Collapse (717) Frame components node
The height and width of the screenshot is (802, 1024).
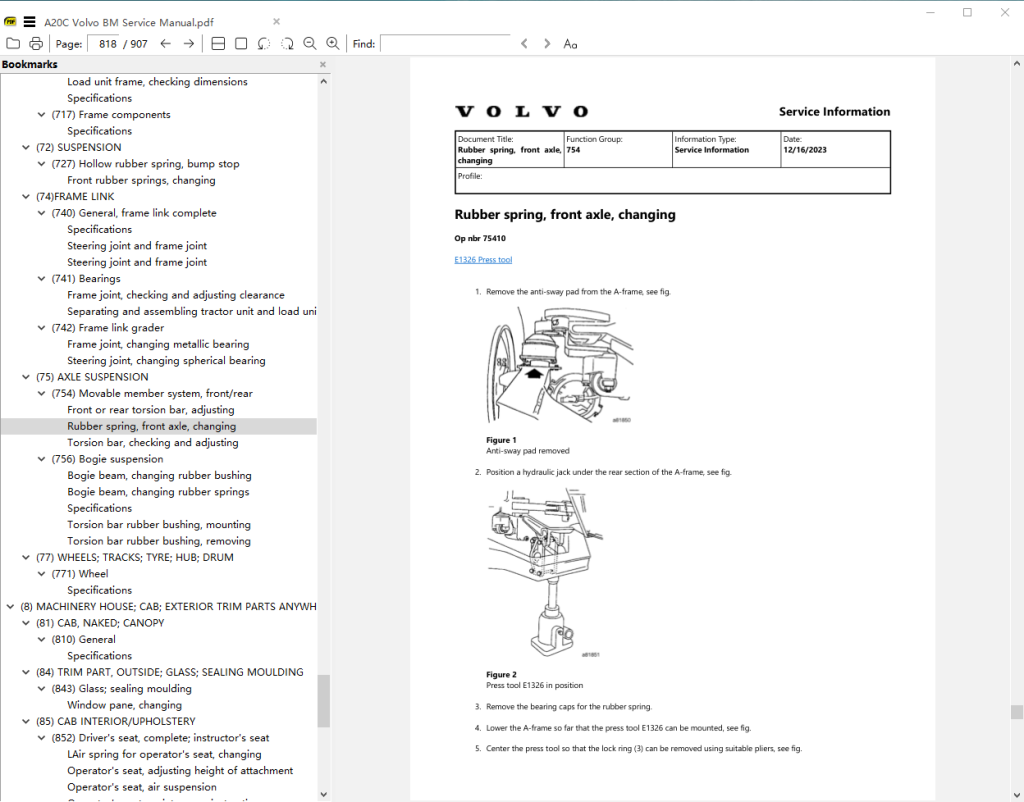click(41, 115)
